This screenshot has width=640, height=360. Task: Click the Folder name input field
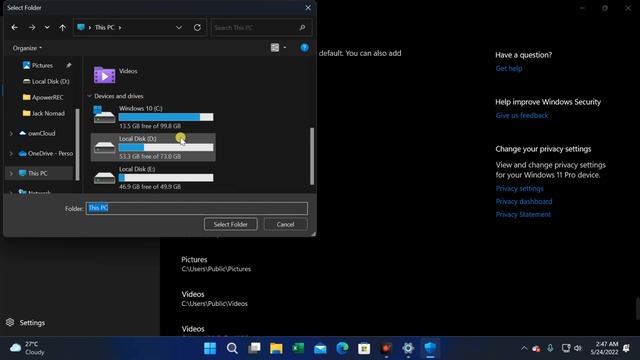pos(197,208)
